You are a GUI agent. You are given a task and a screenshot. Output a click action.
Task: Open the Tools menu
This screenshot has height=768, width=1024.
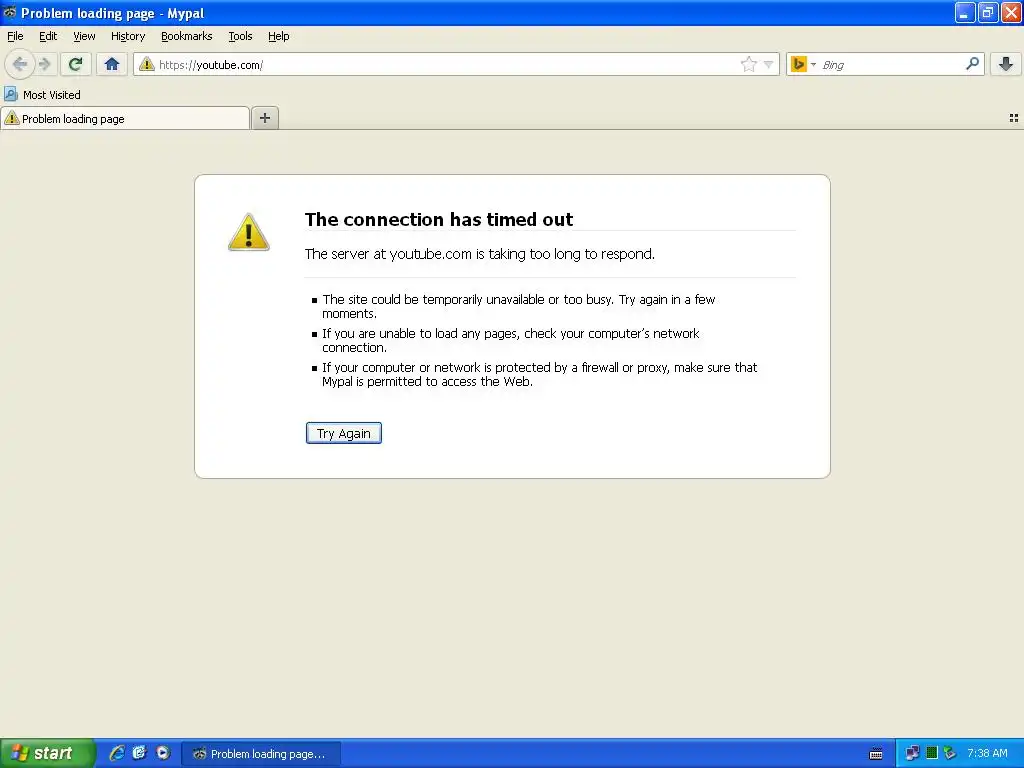(240, 36)
